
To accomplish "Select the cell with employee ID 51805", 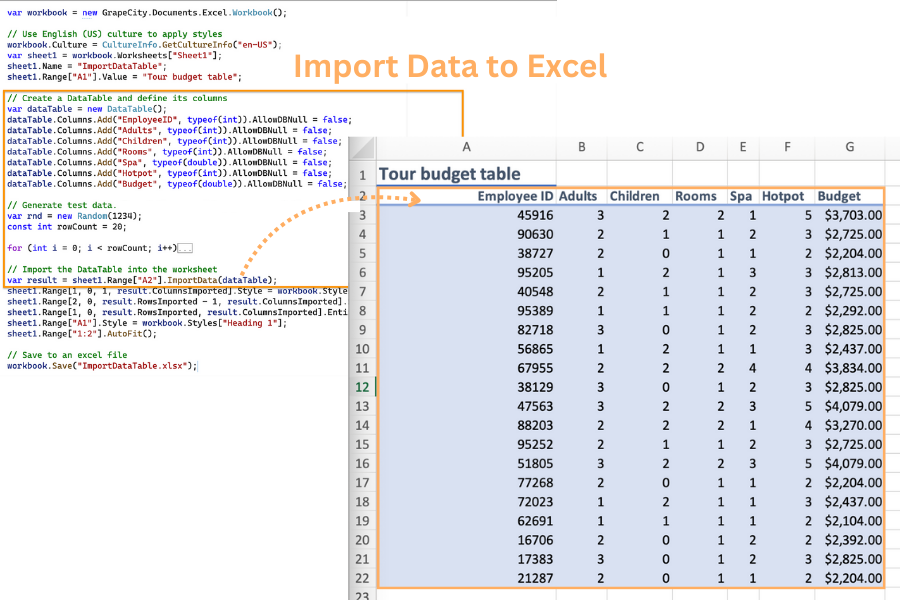I will click(466, 463).
